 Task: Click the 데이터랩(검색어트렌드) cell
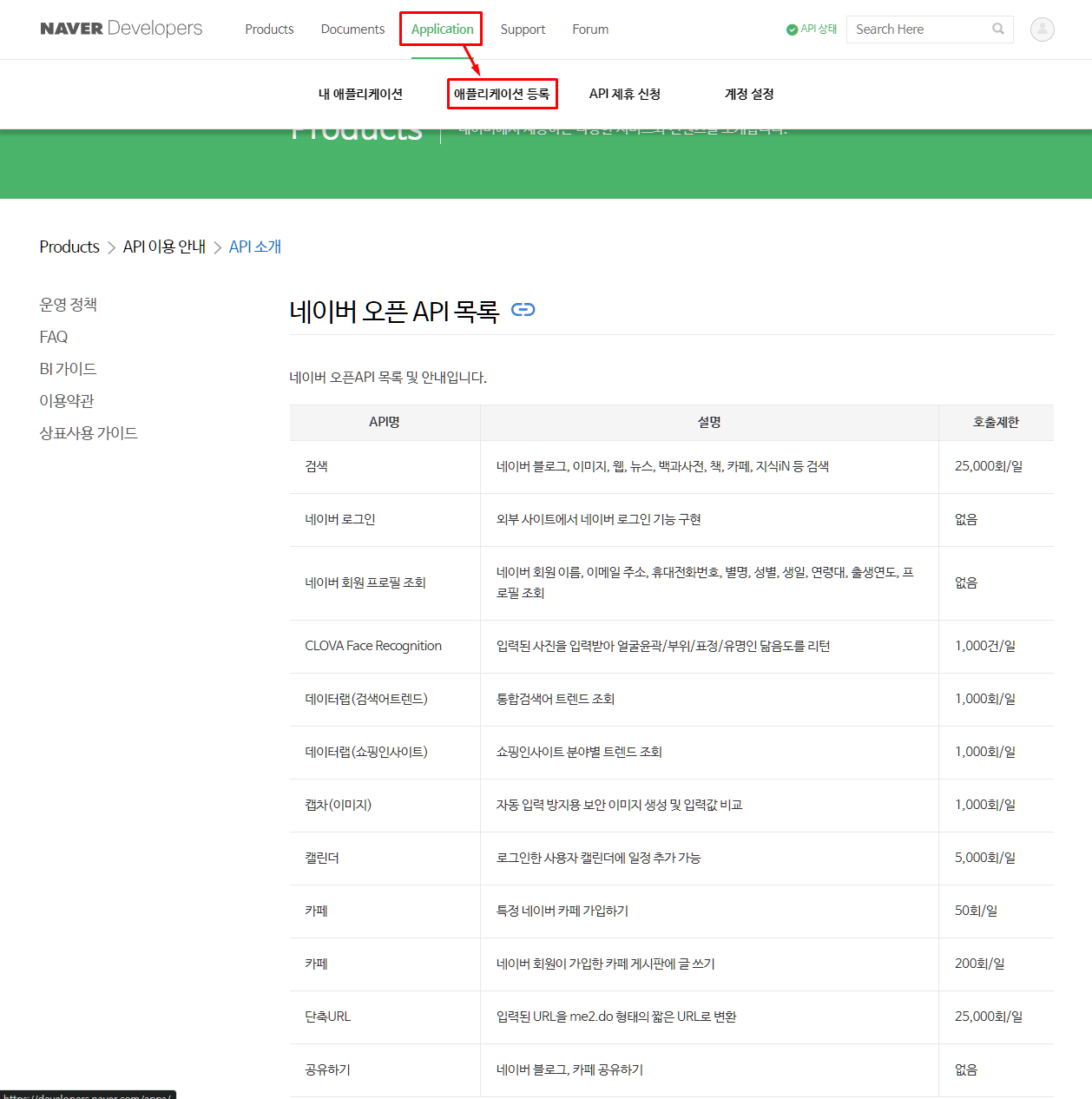coord(385,700)
